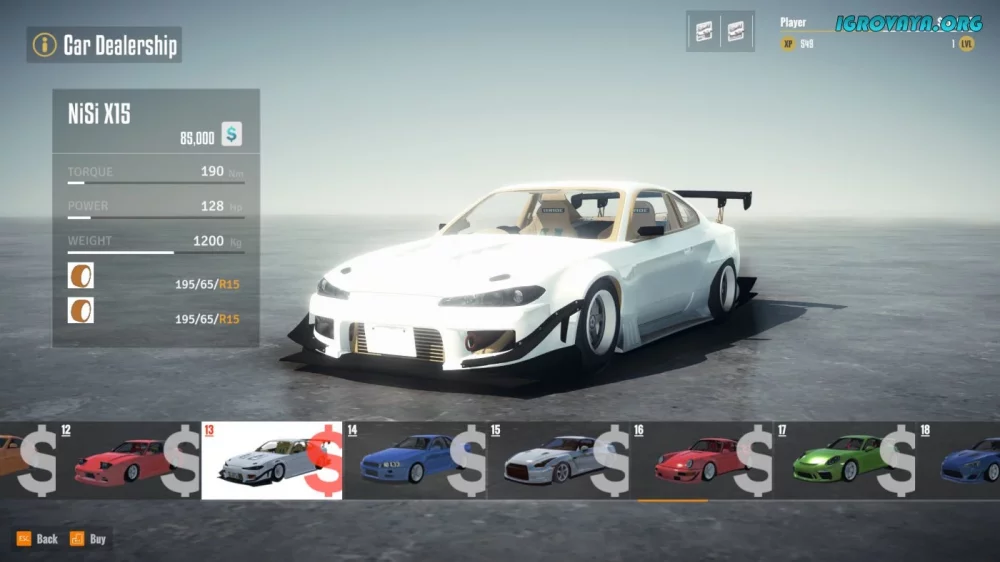1000x562 pixels.
Task: Click the Weight stat bar
Action: click(x=155, y=252)
